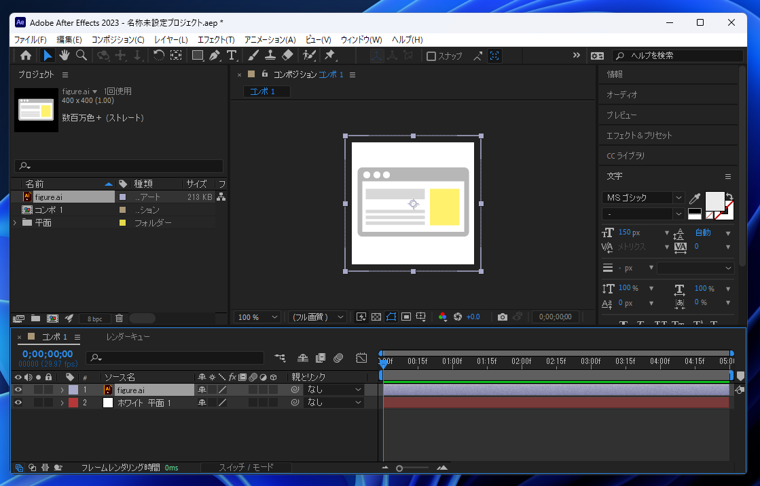This screenshot has height=486, width=760.
Task: Select the Type (T) tool
Action: [x=232, y=56]
